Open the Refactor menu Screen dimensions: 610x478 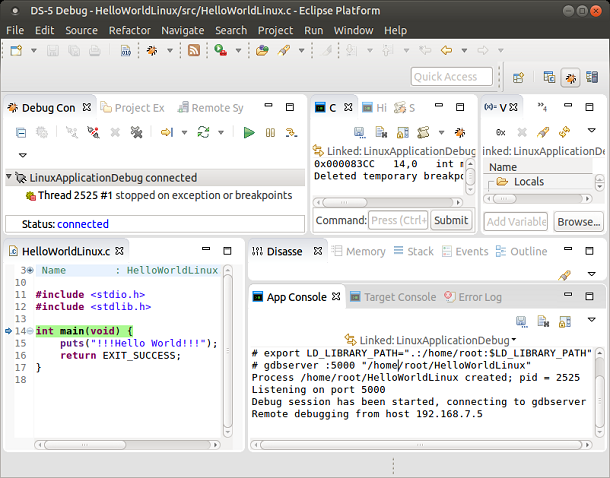click(x=129, y=30)
